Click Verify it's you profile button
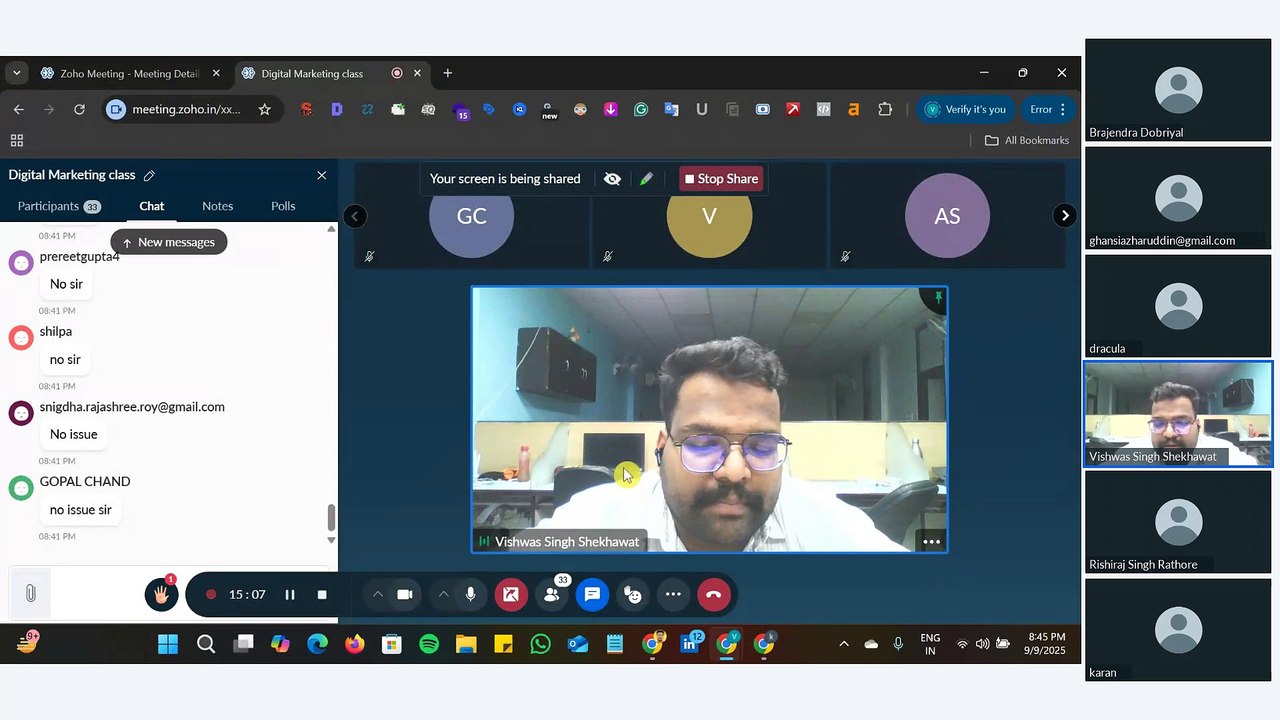Screen dimensions: 1280x720 coord(966,110)
